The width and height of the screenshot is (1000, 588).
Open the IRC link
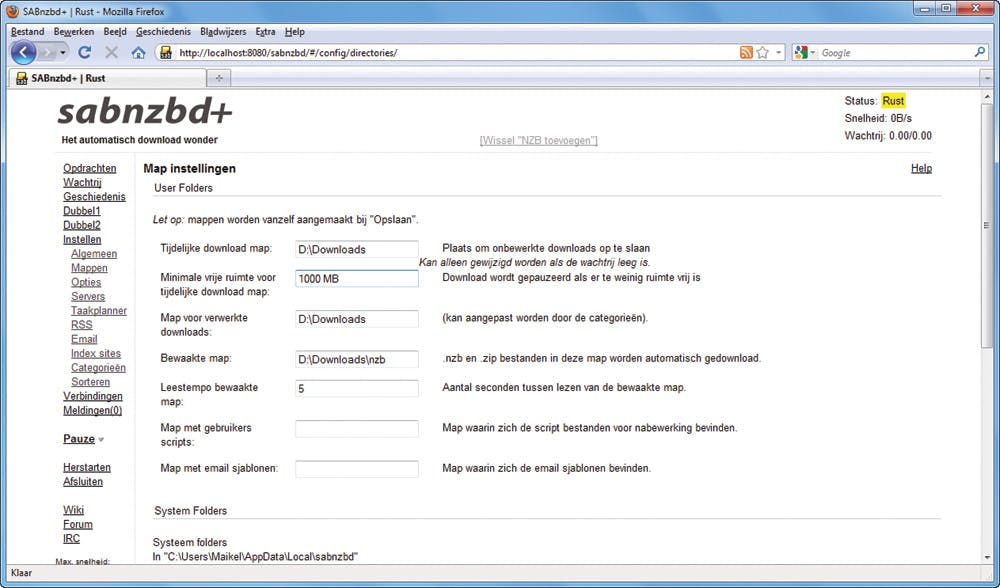click(x=71, y=538)
